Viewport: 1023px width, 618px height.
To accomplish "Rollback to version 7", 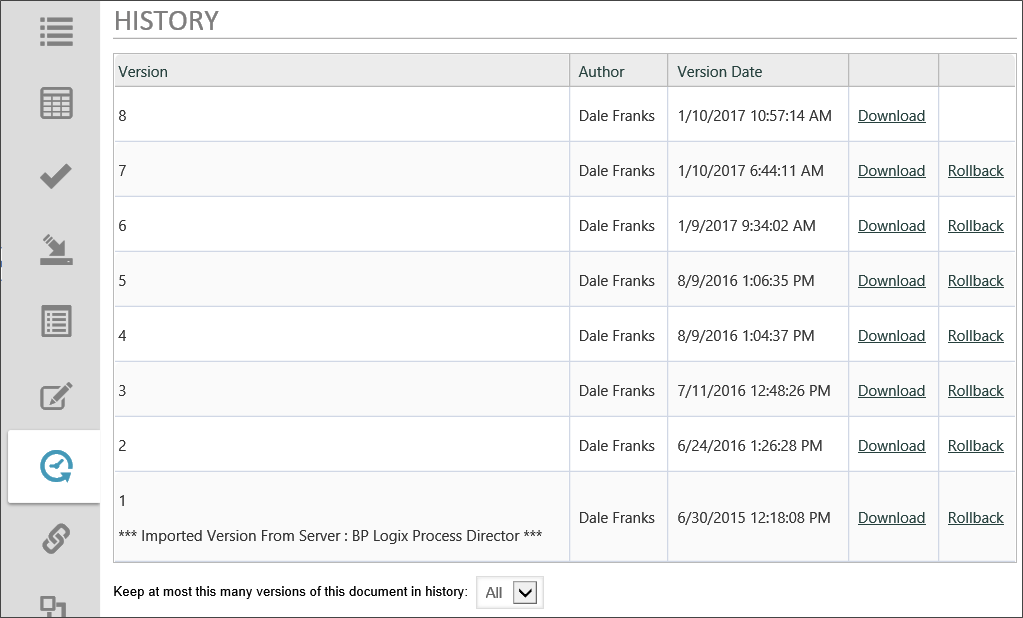I will [975, 170].
